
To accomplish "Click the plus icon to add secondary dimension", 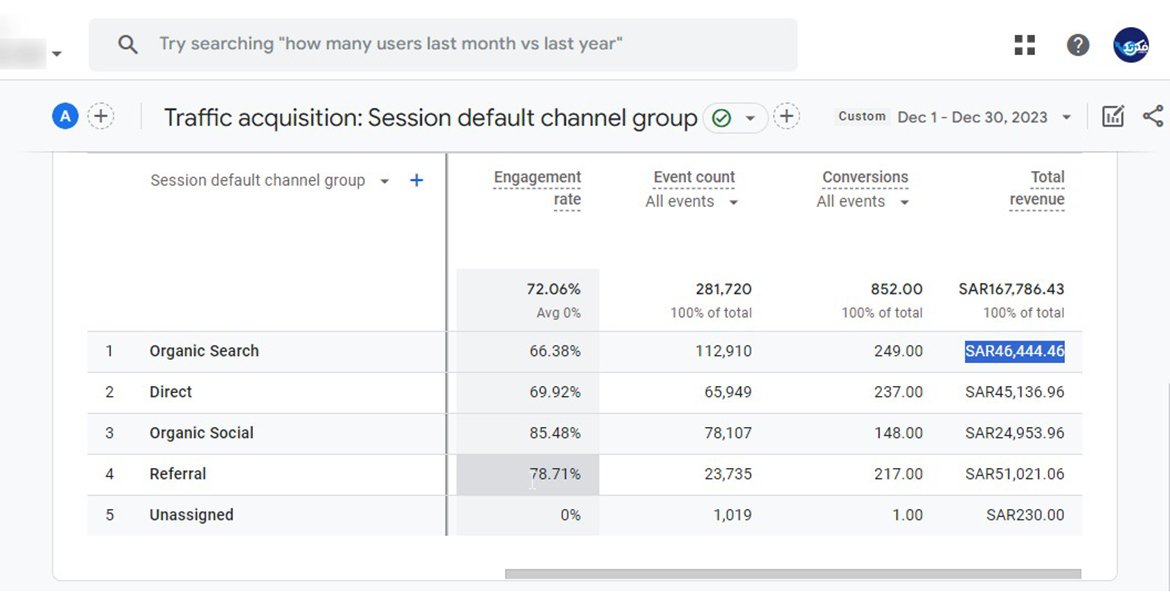I will click(417, 180).
